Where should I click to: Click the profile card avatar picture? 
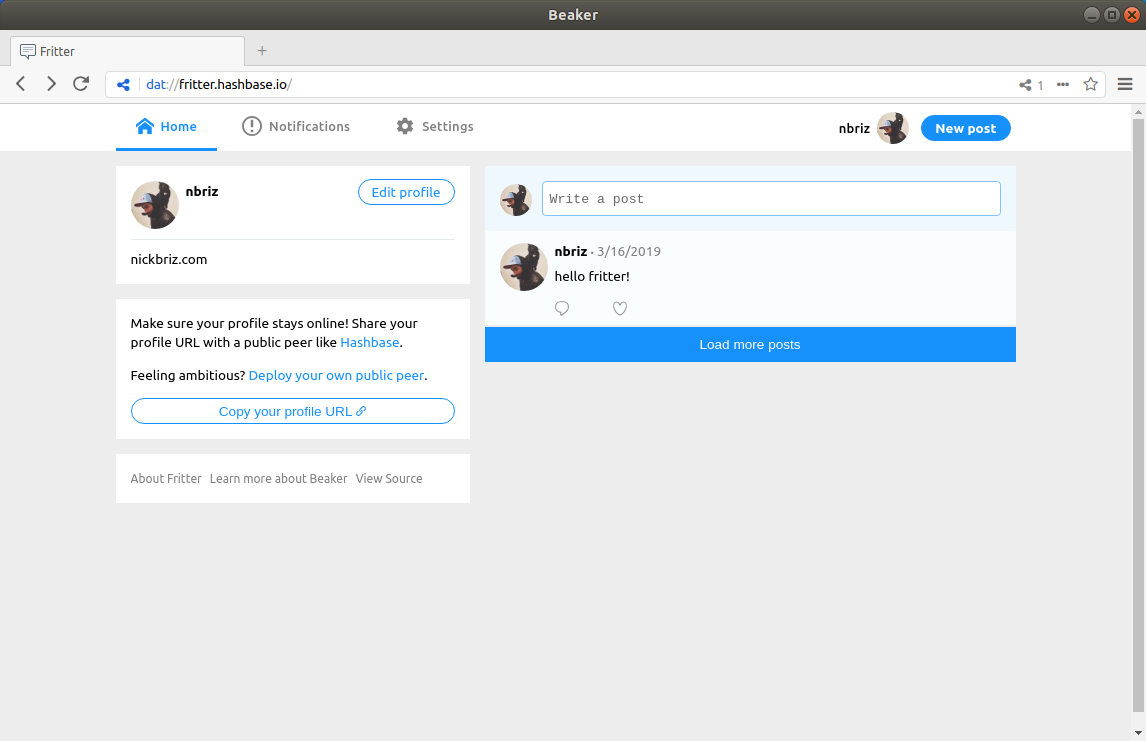[155, 205]
